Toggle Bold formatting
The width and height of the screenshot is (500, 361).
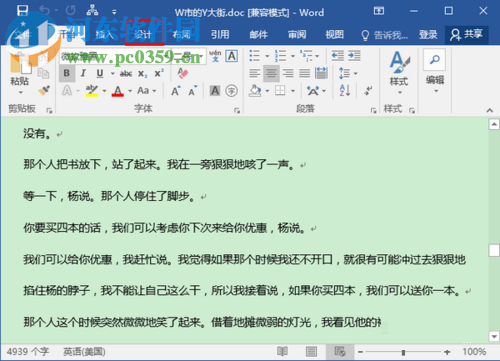coord(67,73)
